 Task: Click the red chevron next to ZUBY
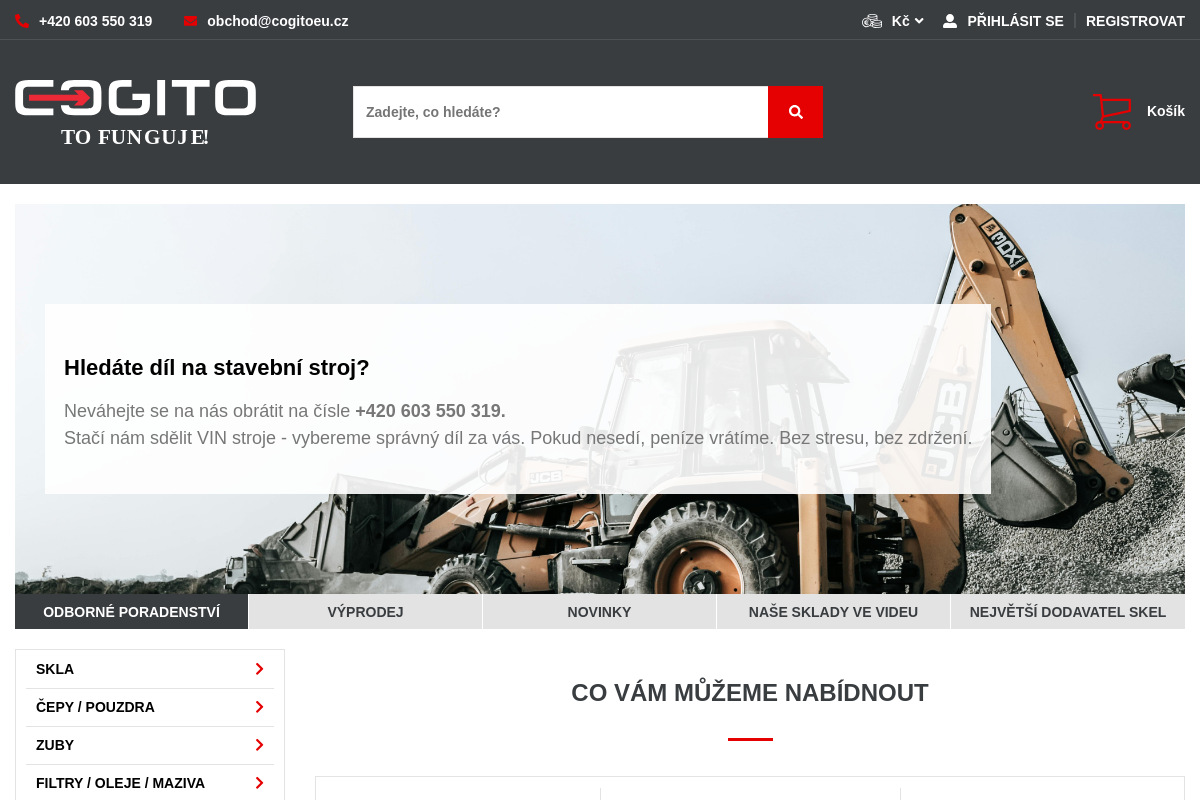[x=259, y=745]
